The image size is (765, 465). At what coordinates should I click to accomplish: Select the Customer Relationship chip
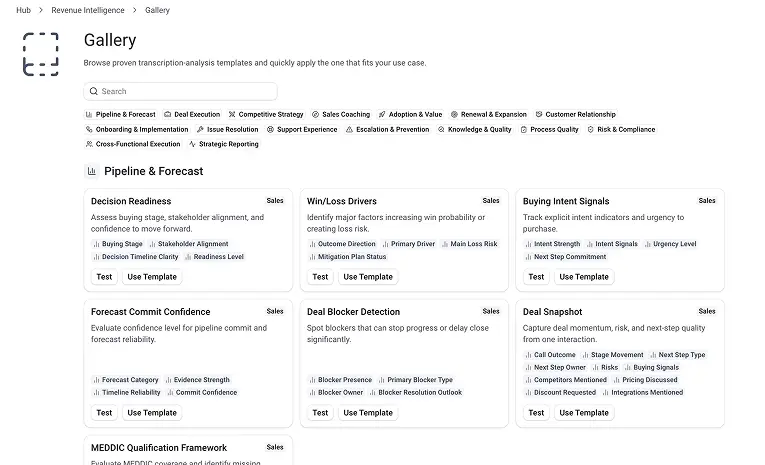point(576,114)
